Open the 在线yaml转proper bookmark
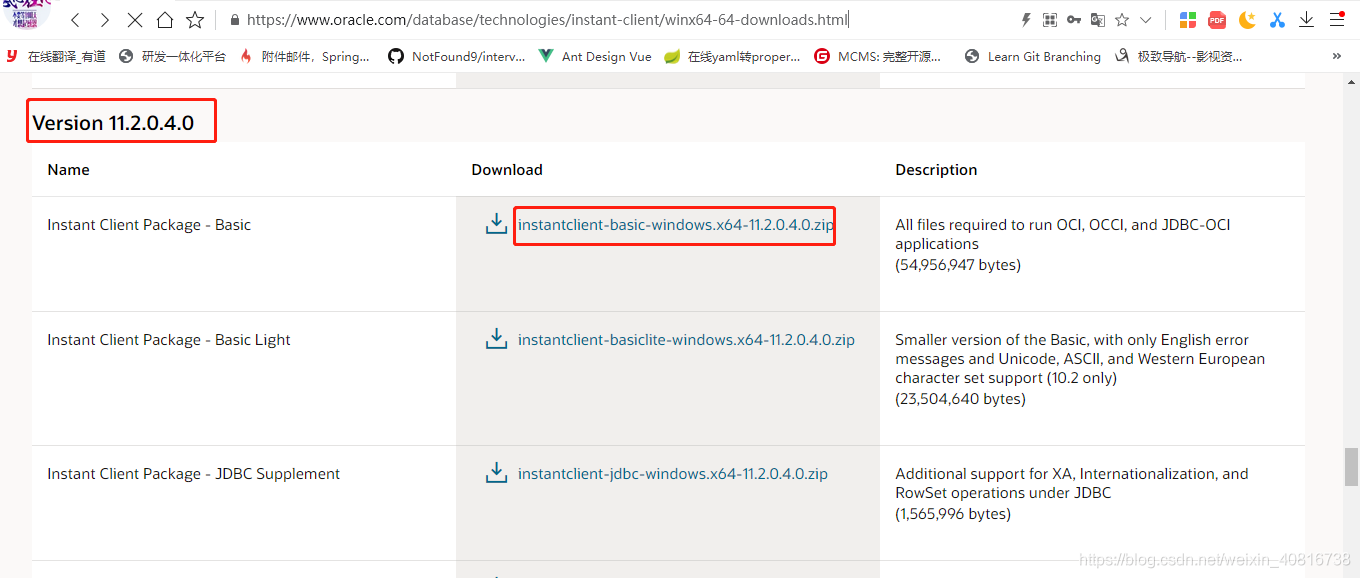The width and height of the screenshot is (1360, 578). [732, 57]
